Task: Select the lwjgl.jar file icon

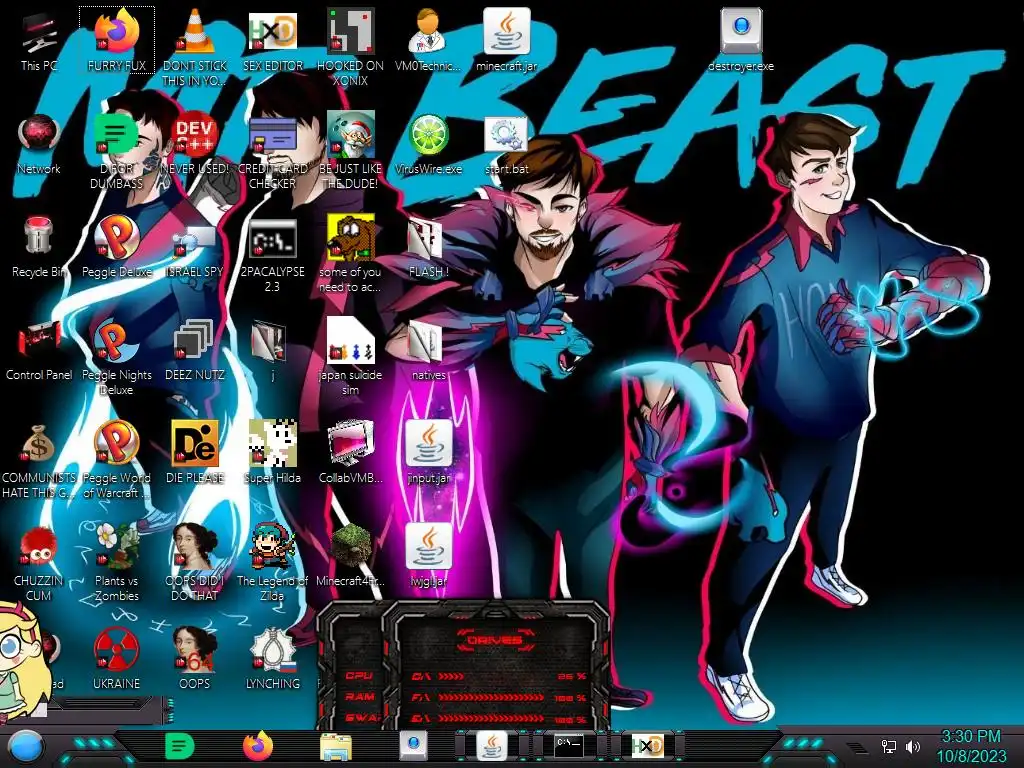Action: point(428,556)
